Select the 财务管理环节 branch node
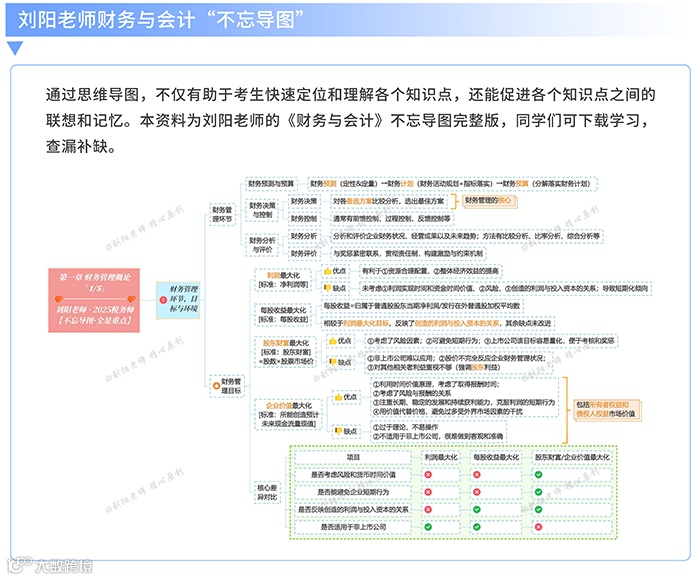 pyautogui.click(x=222, y=214)
